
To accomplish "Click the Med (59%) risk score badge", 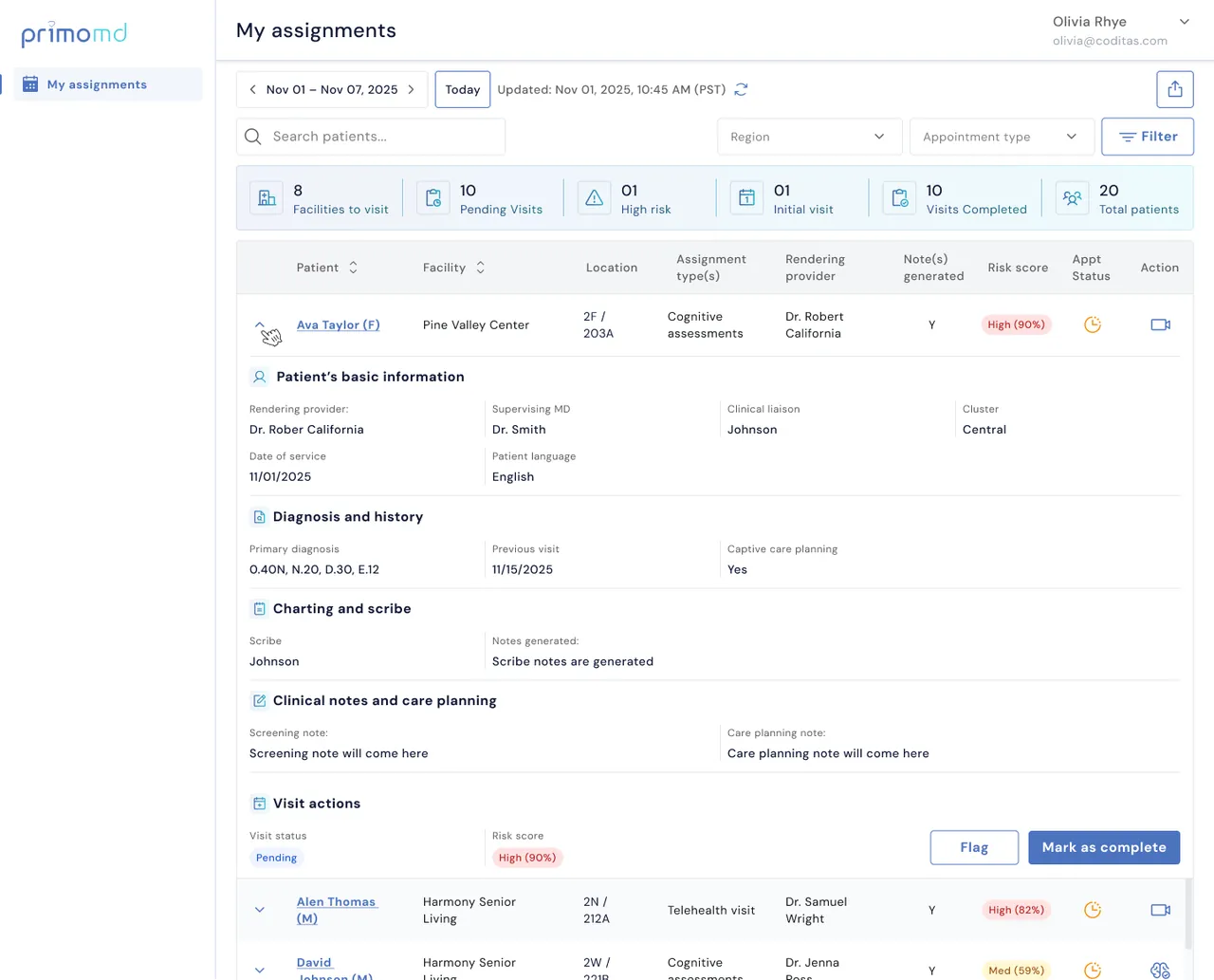I will pos(1016,971).
